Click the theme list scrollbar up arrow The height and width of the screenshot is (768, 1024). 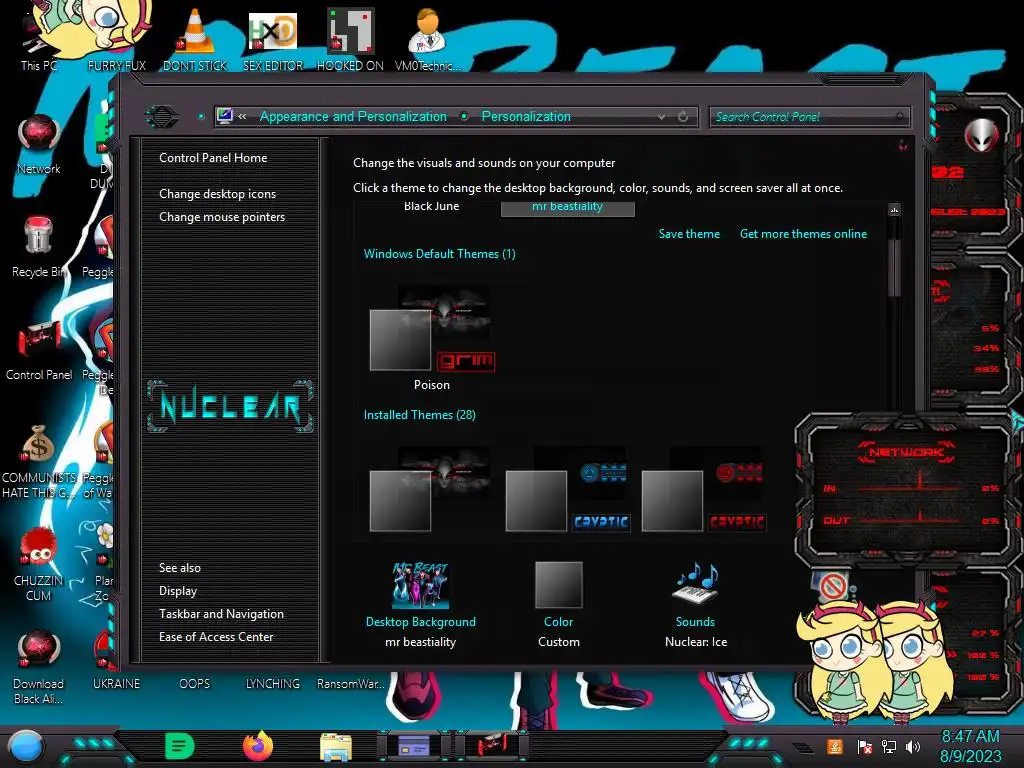[x=895, y=210]
